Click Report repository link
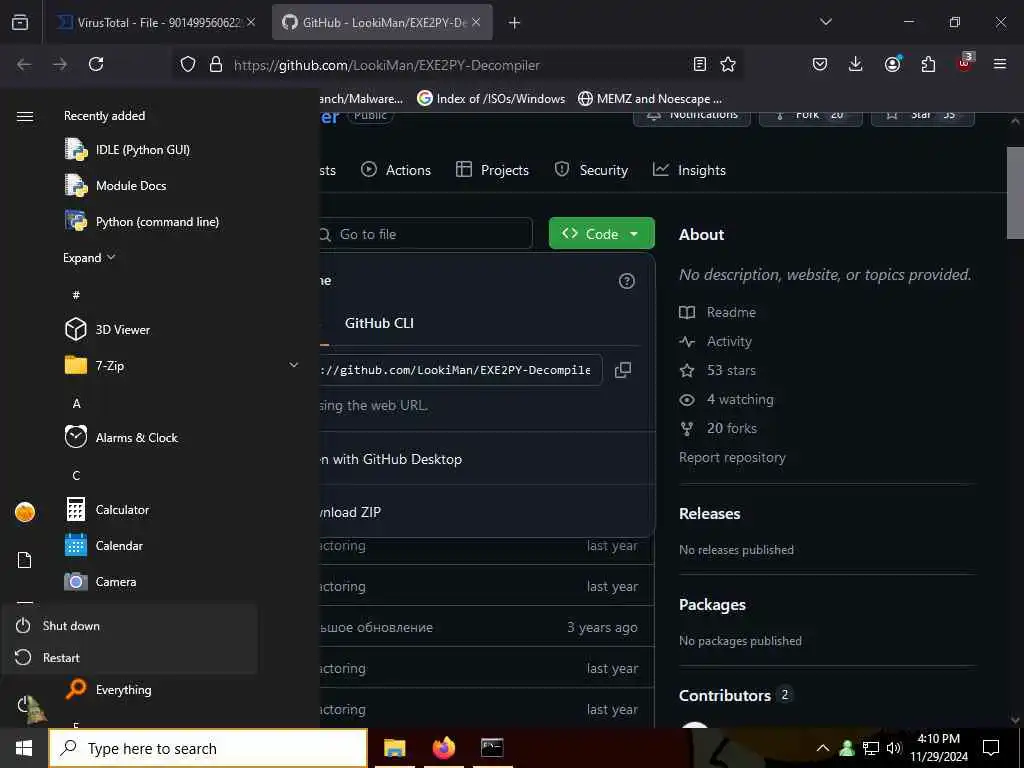 point(732,457)
